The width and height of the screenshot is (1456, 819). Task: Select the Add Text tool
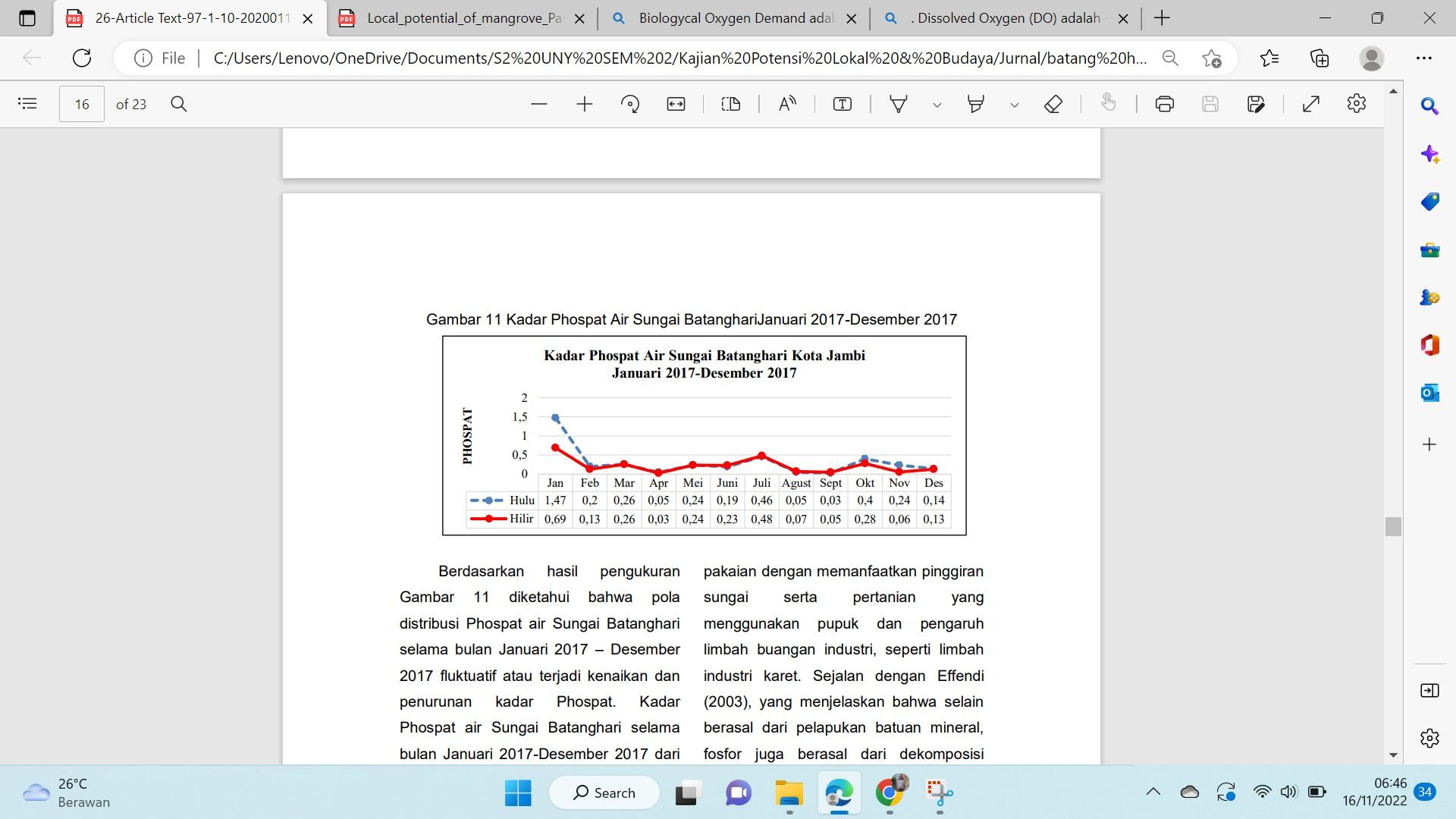[843, 104]
